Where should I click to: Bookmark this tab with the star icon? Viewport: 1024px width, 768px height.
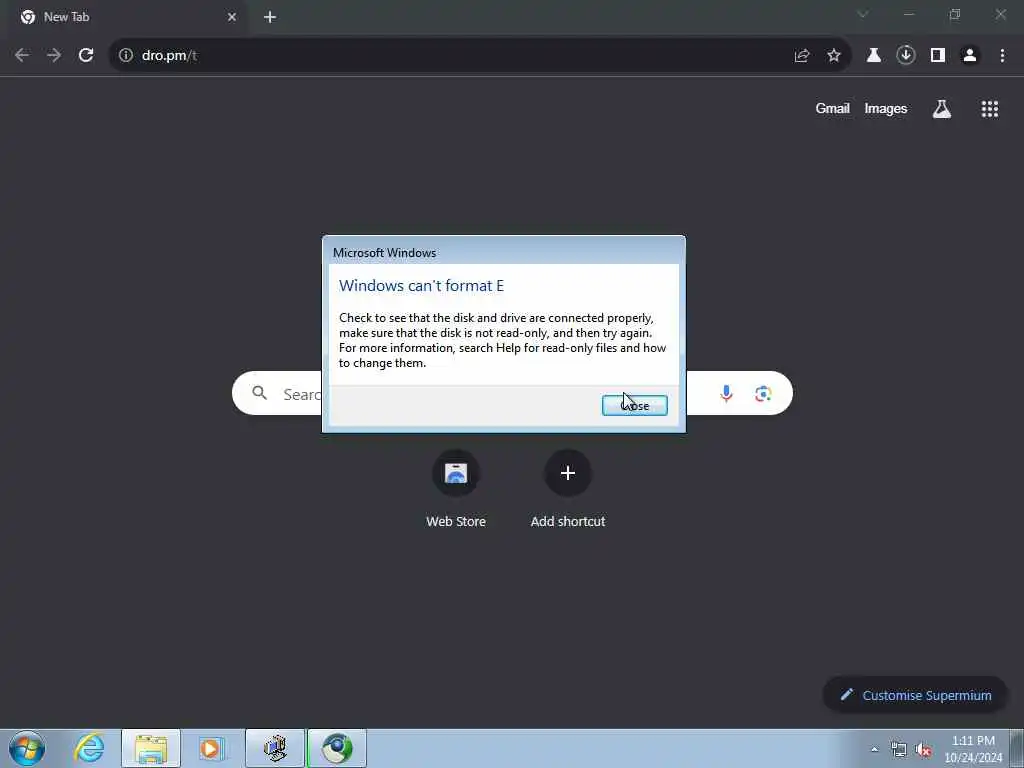(834, 56)
